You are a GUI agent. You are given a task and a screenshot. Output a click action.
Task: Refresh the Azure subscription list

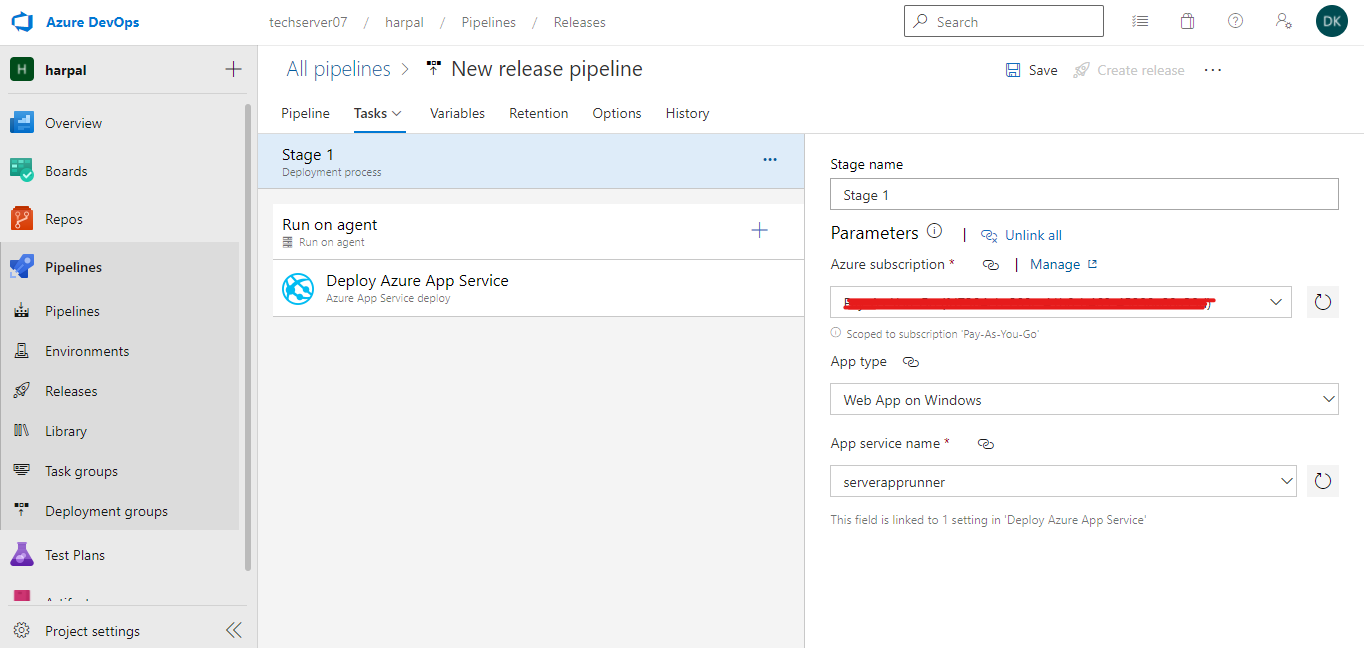coord(1323,302)
